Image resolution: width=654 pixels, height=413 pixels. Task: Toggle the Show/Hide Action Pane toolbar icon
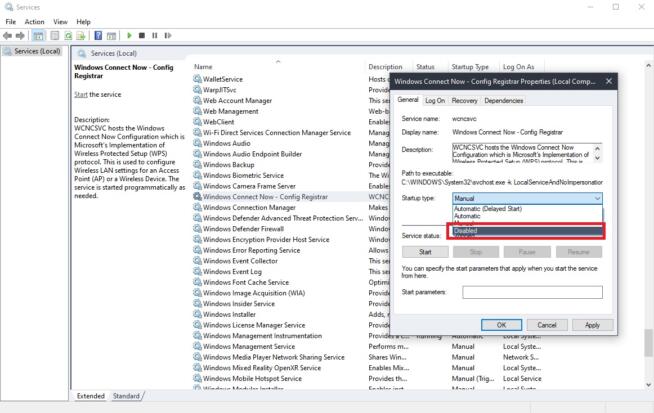click(x=111, y=36)
